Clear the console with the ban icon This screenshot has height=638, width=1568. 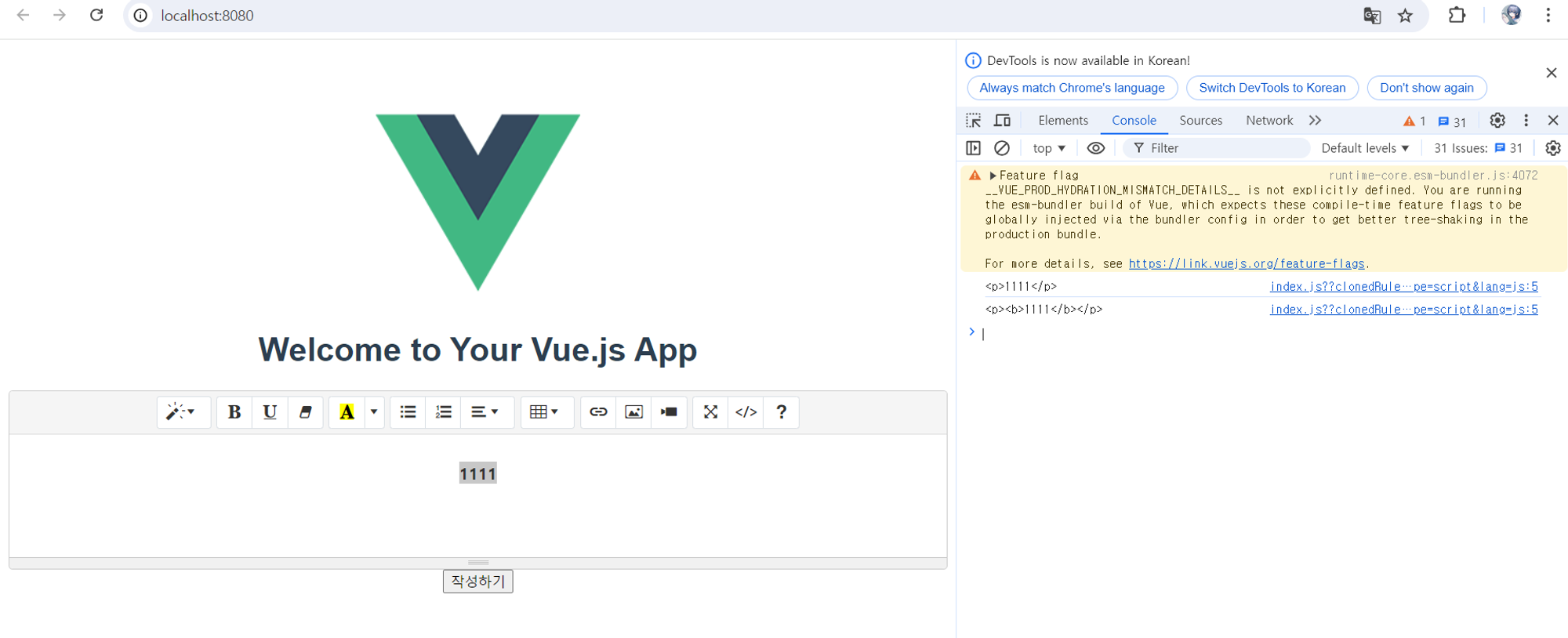[1002, 148]
